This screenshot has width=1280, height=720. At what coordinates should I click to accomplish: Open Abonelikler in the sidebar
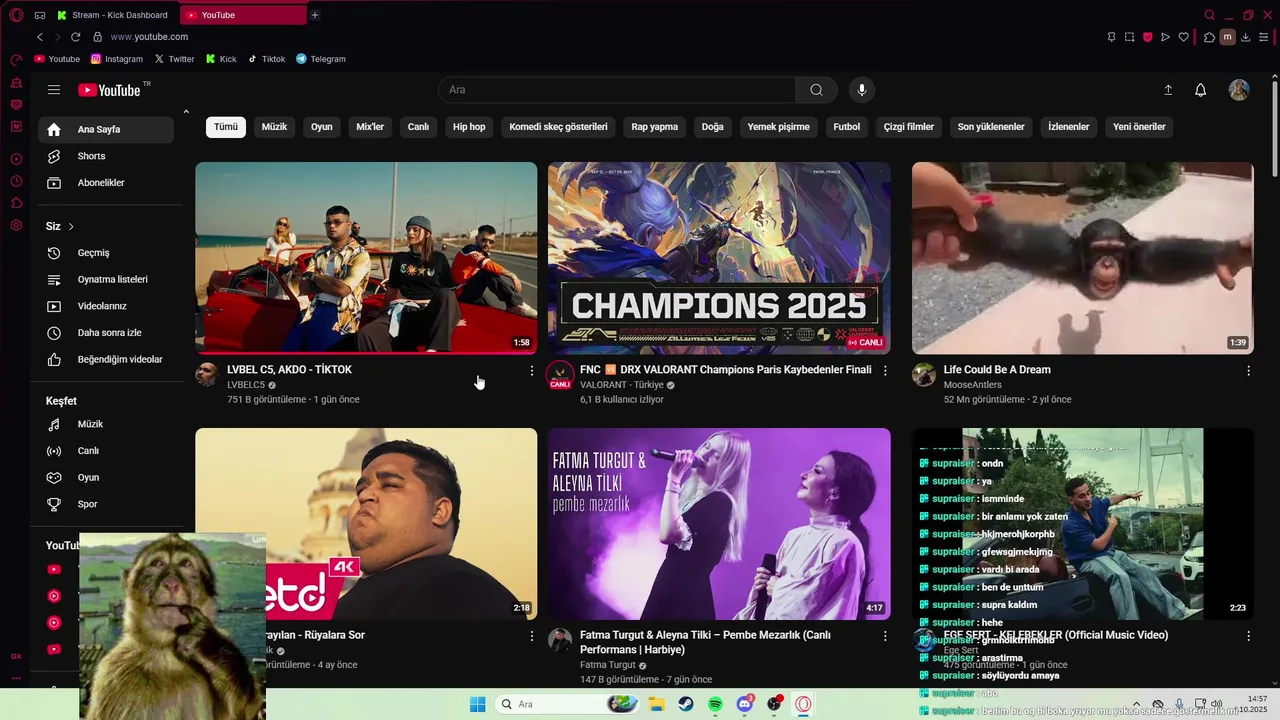click(x=106, y=183)
